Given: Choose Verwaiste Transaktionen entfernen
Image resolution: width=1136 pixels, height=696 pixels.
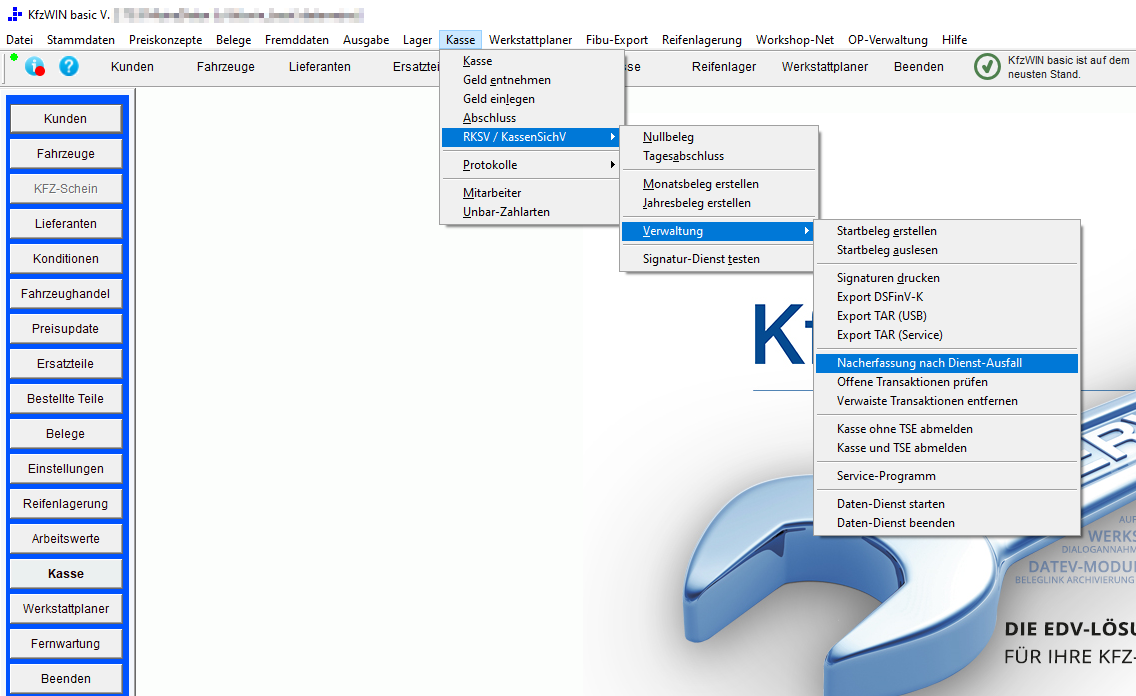Looking at the screenshot, I should click(x=946, y=401).
